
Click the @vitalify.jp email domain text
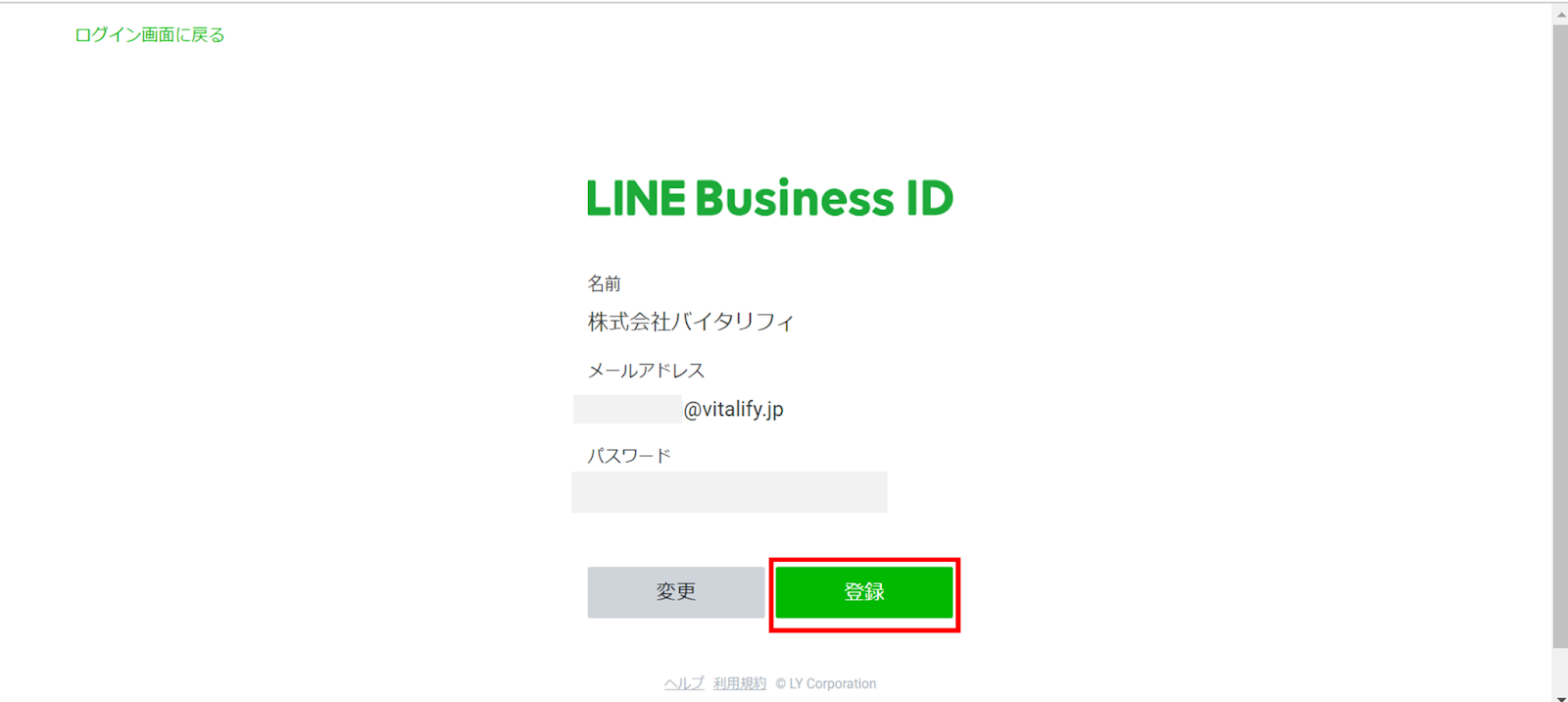733,410
